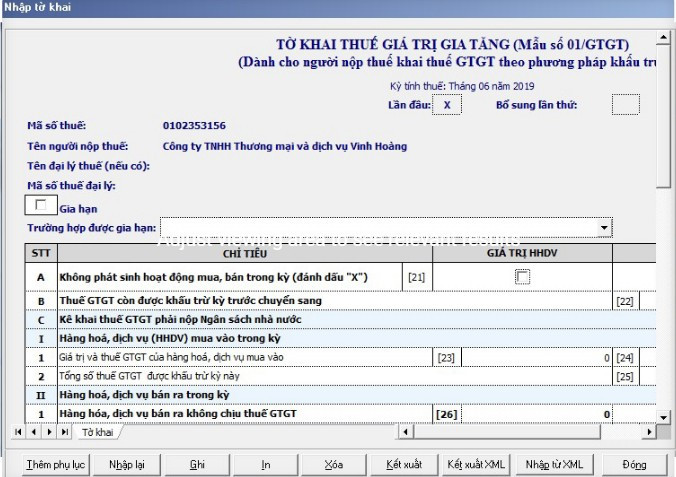Go to previous sheet tab arrow
The height and width of the screenshot is (477, 676).
click(34, 432)
